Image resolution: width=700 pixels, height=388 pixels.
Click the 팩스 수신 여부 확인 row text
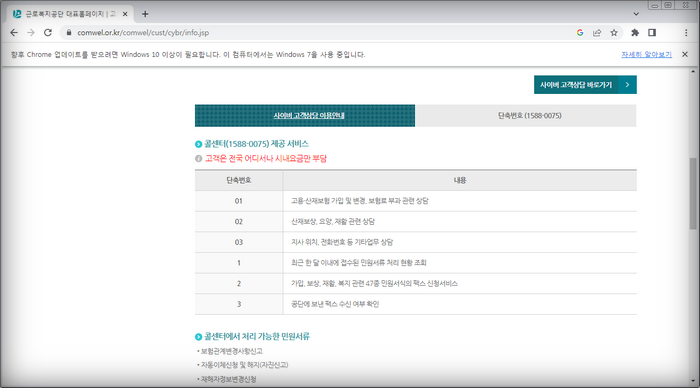pyautogui.click(x=335, y=304)
